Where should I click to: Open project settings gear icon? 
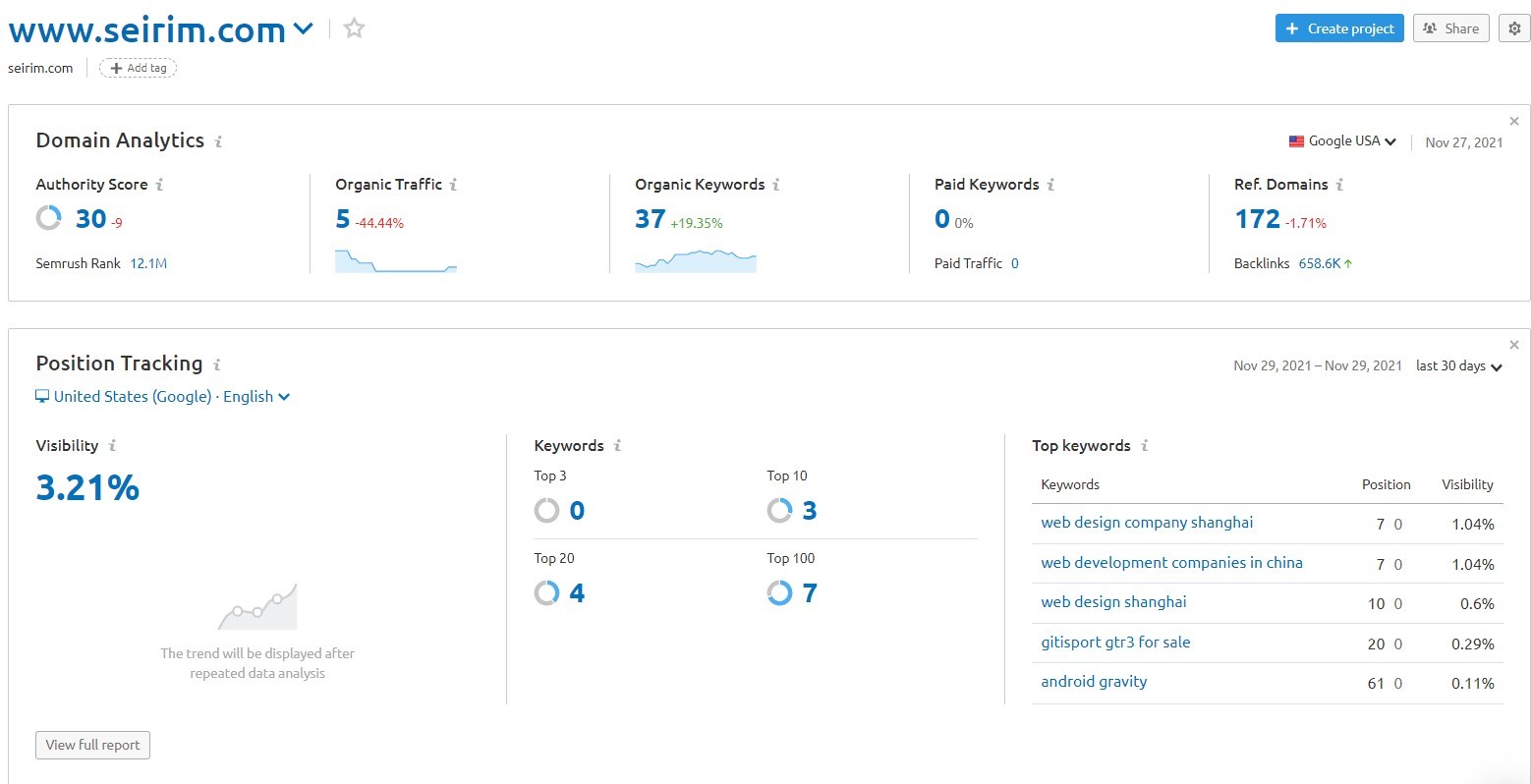(x=1514, y=28)
